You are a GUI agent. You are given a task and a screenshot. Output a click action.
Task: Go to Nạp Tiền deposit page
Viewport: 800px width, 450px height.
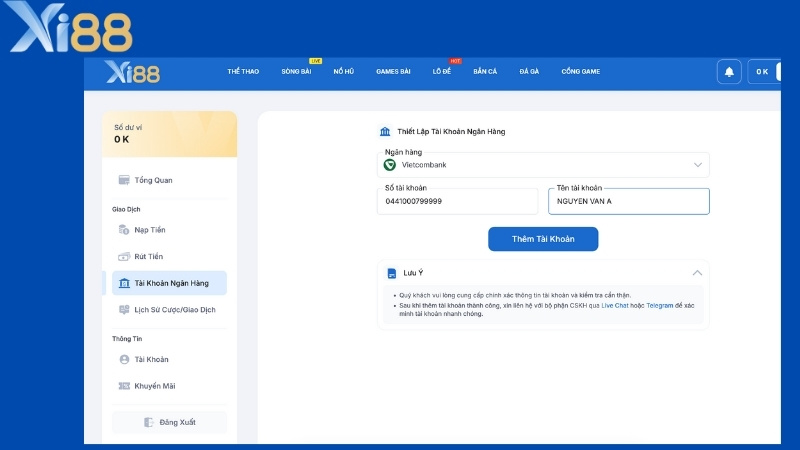169,230
